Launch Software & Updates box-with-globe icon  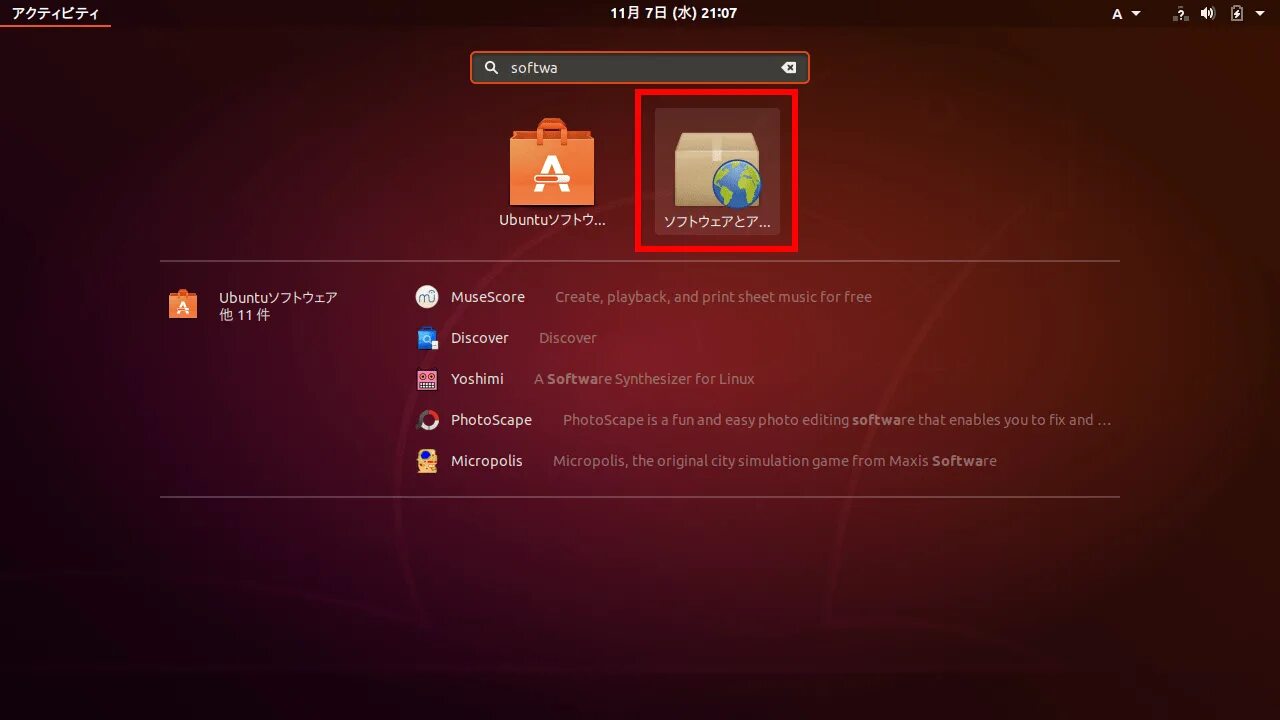pyautogui.click(x=717, y=169)
